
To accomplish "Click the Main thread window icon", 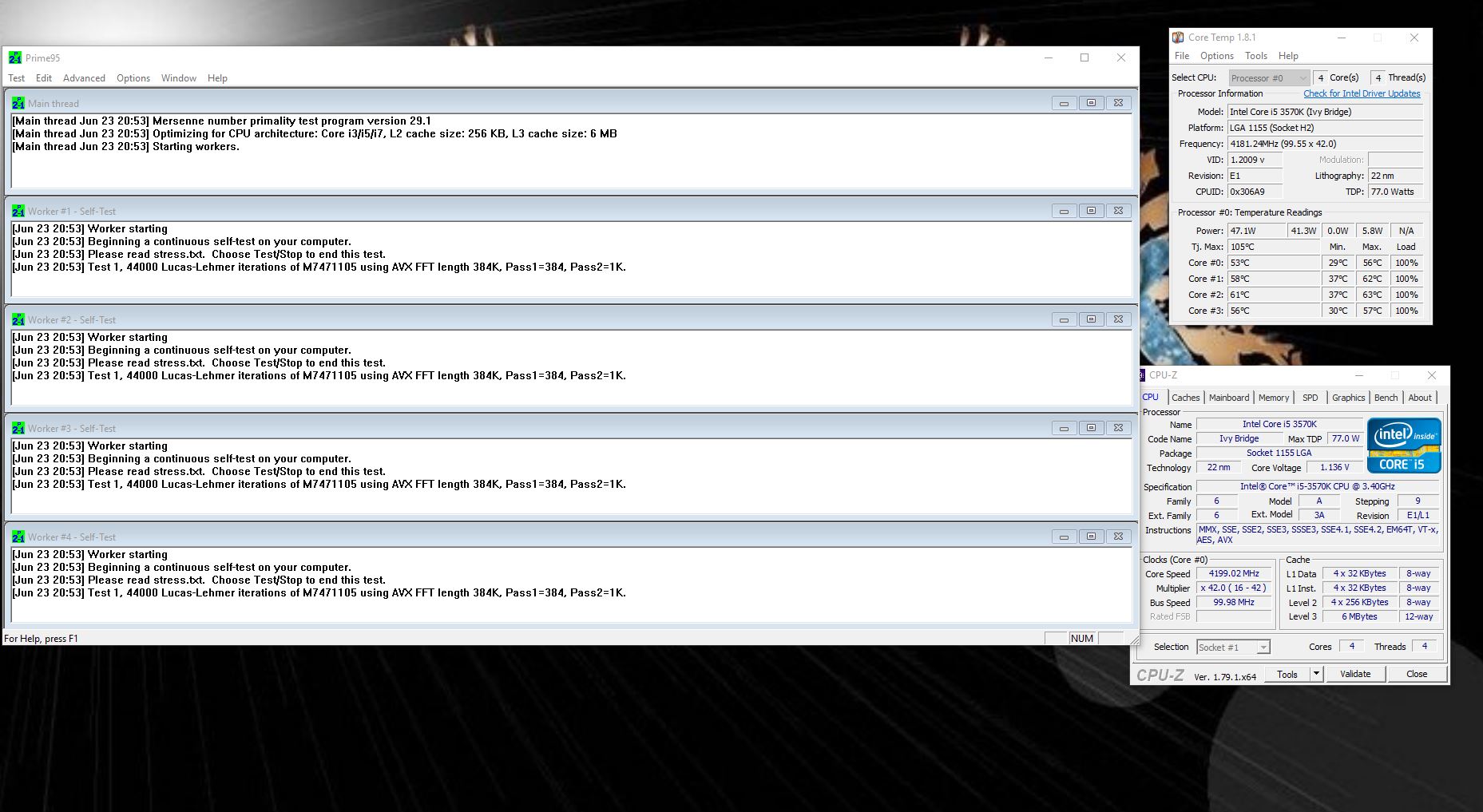I will tap(18, 103).
